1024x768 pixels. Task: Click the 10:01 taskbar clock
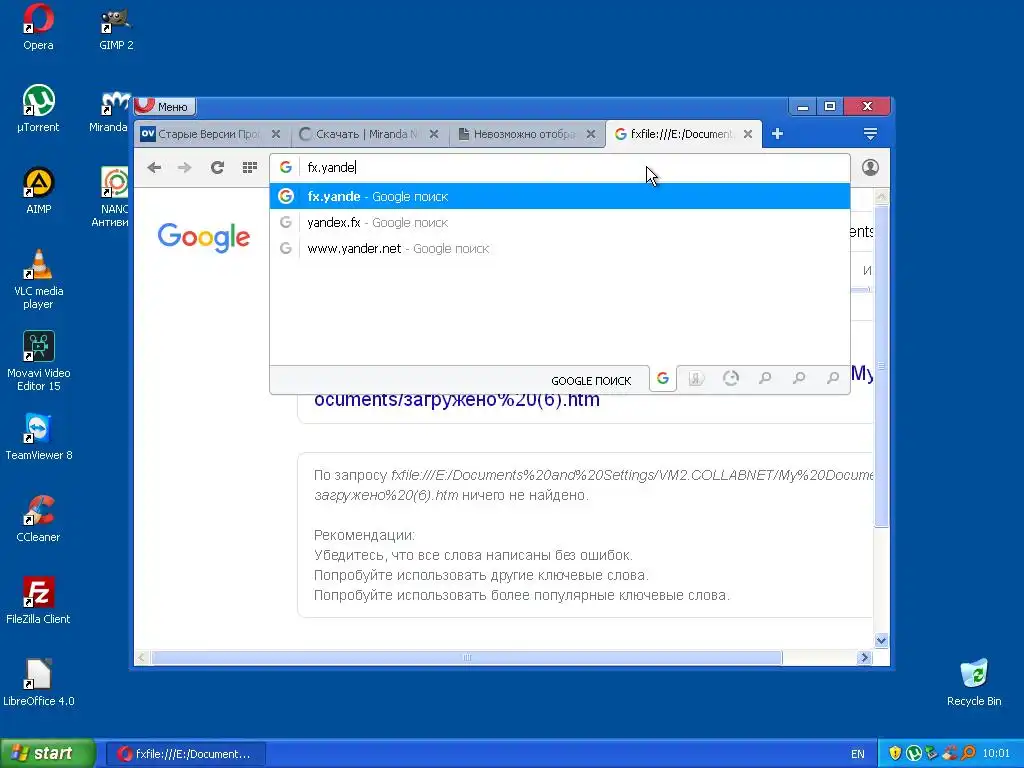tap(996, 754)
